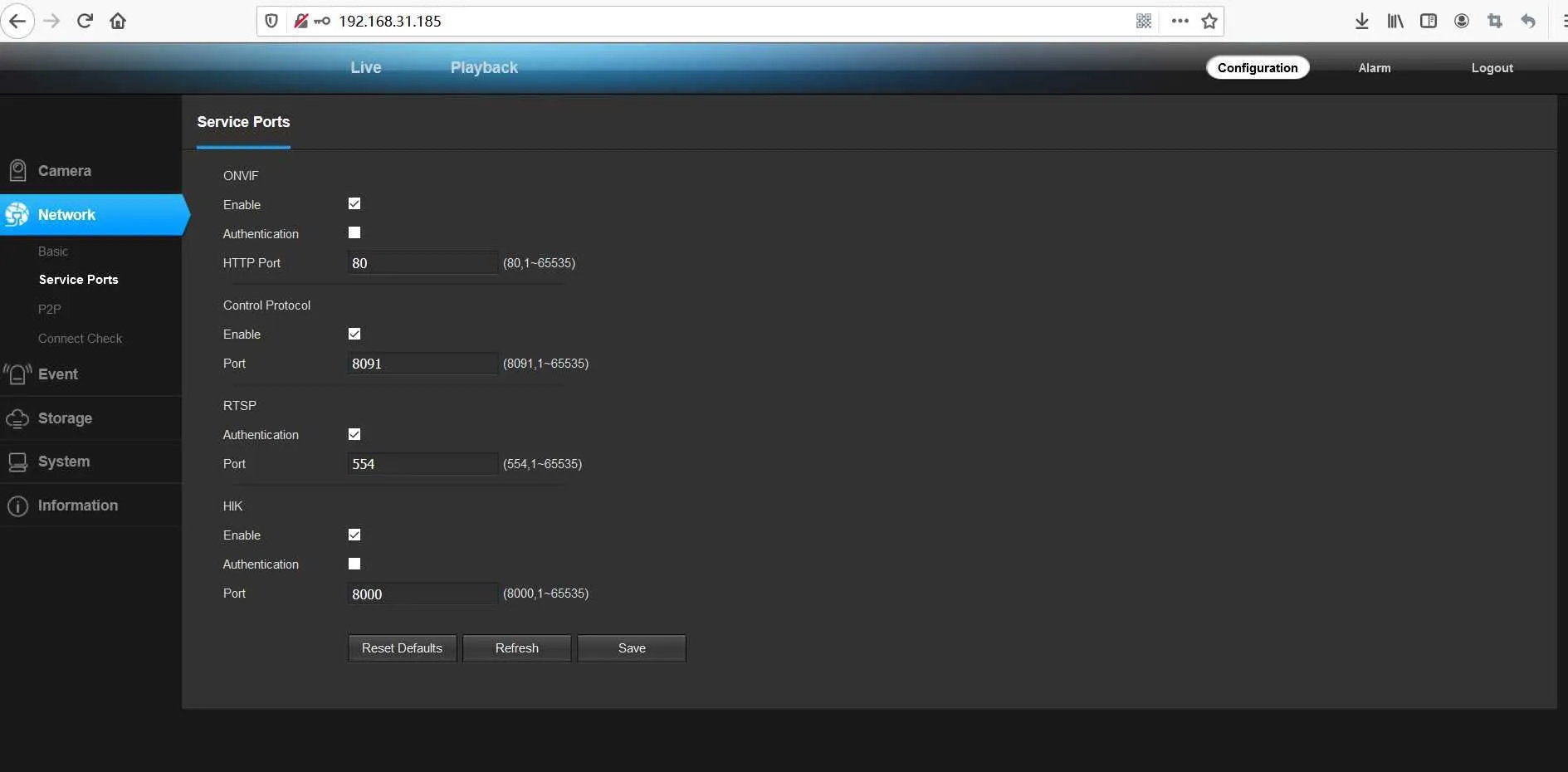Click the browser forward arrow
The image size is (1568, 772).
(51, 21)
